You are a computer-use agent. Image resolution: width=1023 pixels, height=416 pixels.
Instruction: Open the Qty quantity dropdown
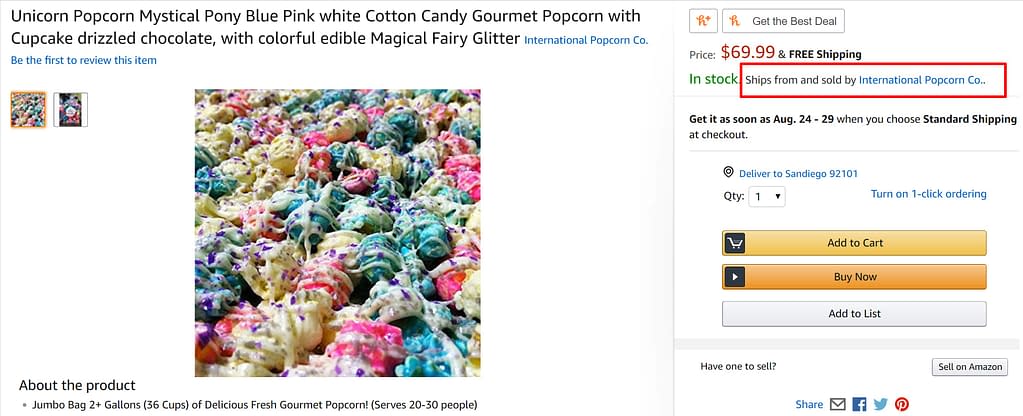click(x=767, y=197)
